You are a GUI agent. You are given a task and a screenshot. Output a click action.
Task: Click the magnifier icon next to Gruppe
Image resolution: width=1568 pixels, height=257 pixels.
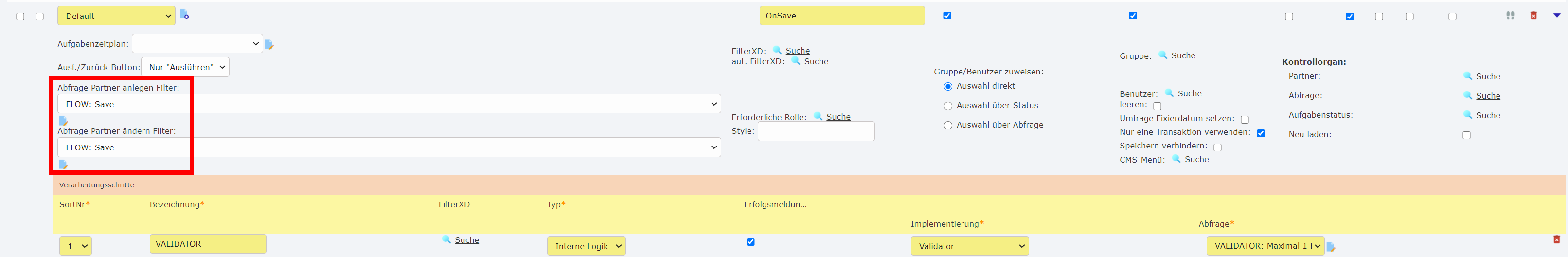(x=1162, y=55)
